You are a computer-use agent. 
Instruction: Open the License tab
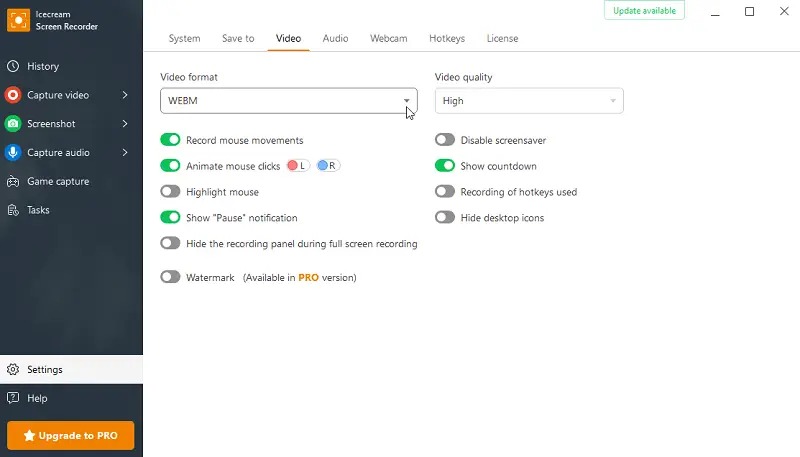pyautogui.click(x=503, y=38)
